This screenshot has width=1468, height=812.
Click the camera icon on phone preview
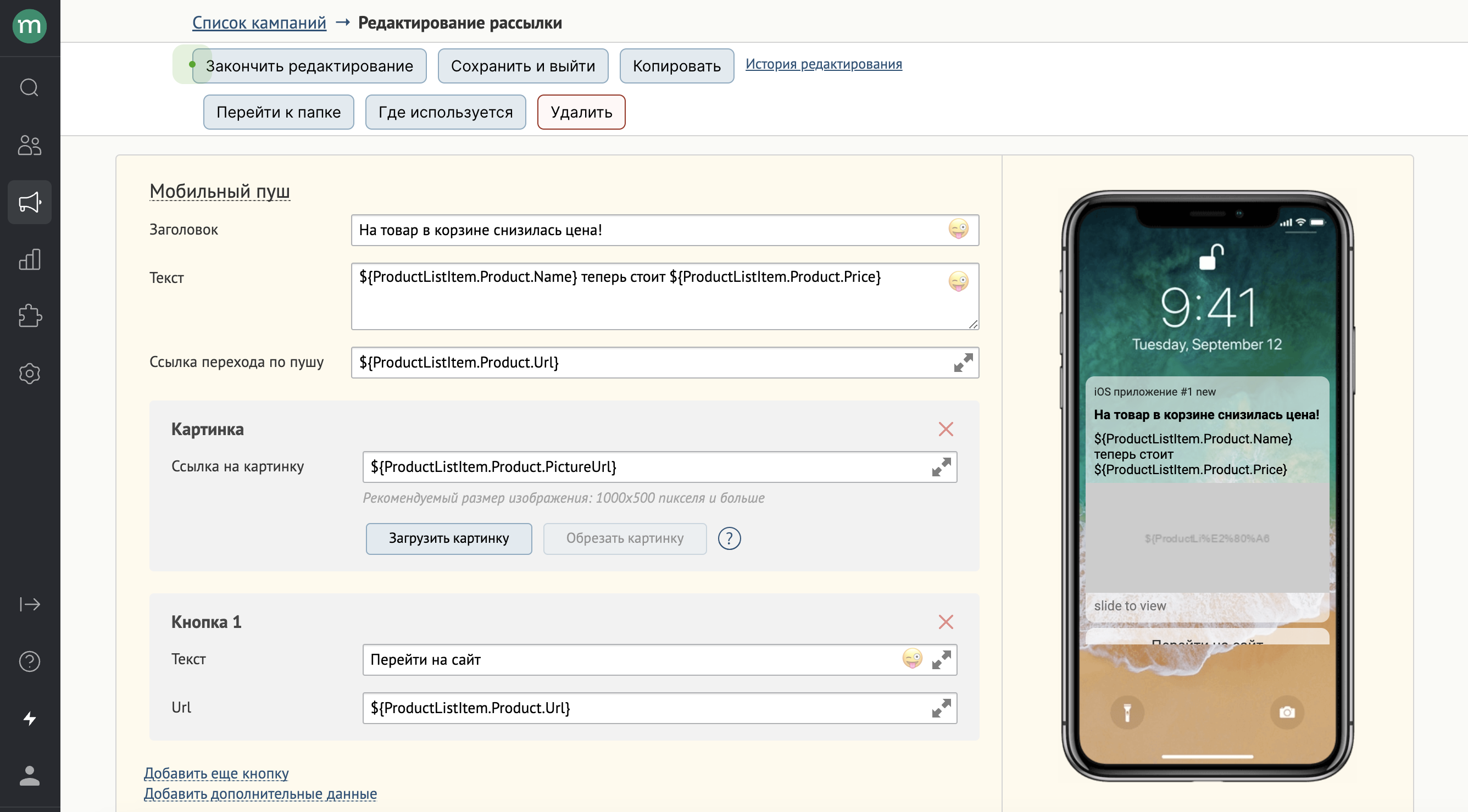[1286, 712]
